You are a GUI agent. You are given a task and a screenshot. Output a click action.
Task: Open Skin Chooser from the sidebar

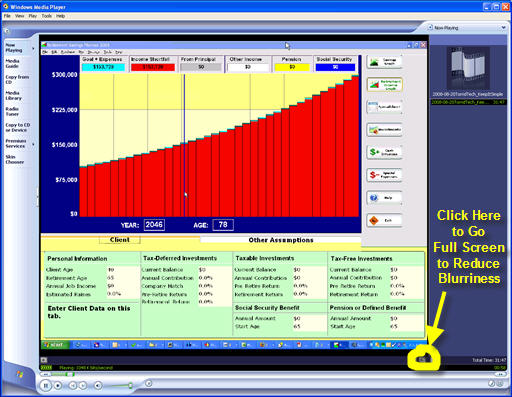pyautogui.click(x=14, y=159)
